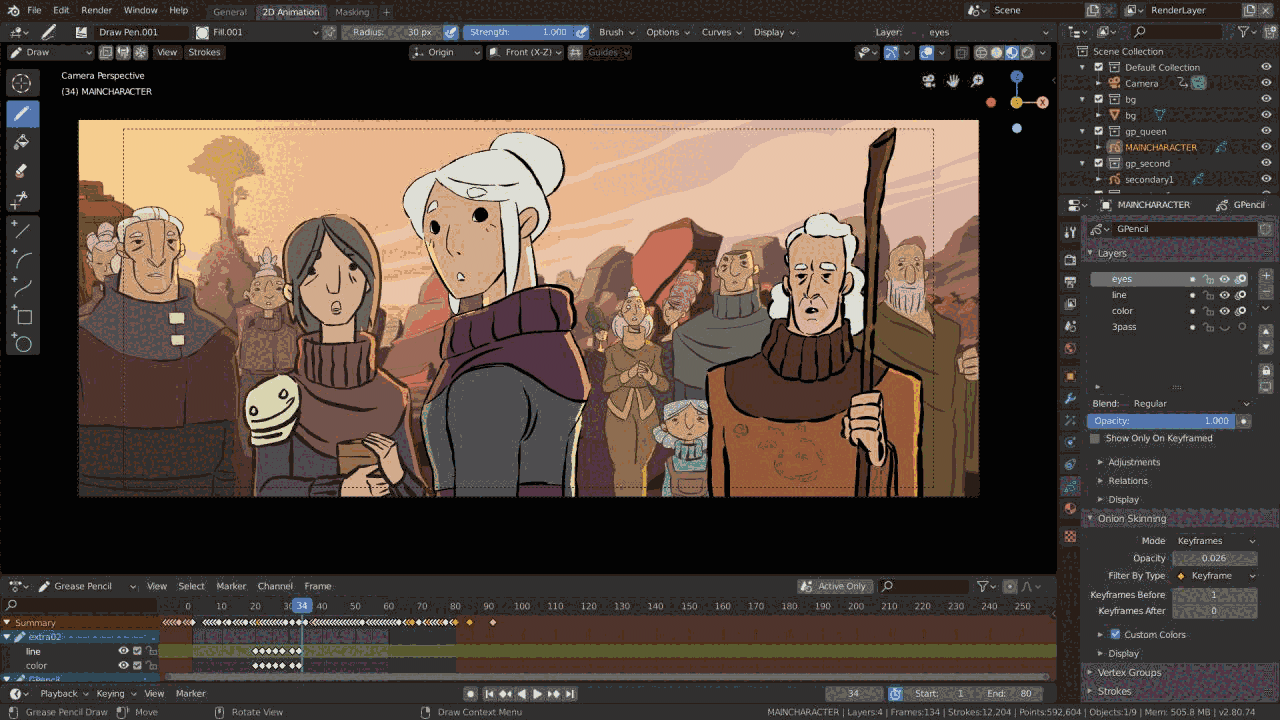The height and width of the screenshot is (720, 1280).
Task: Switch to the Masking workspace tab
Action: pos(351,12)
